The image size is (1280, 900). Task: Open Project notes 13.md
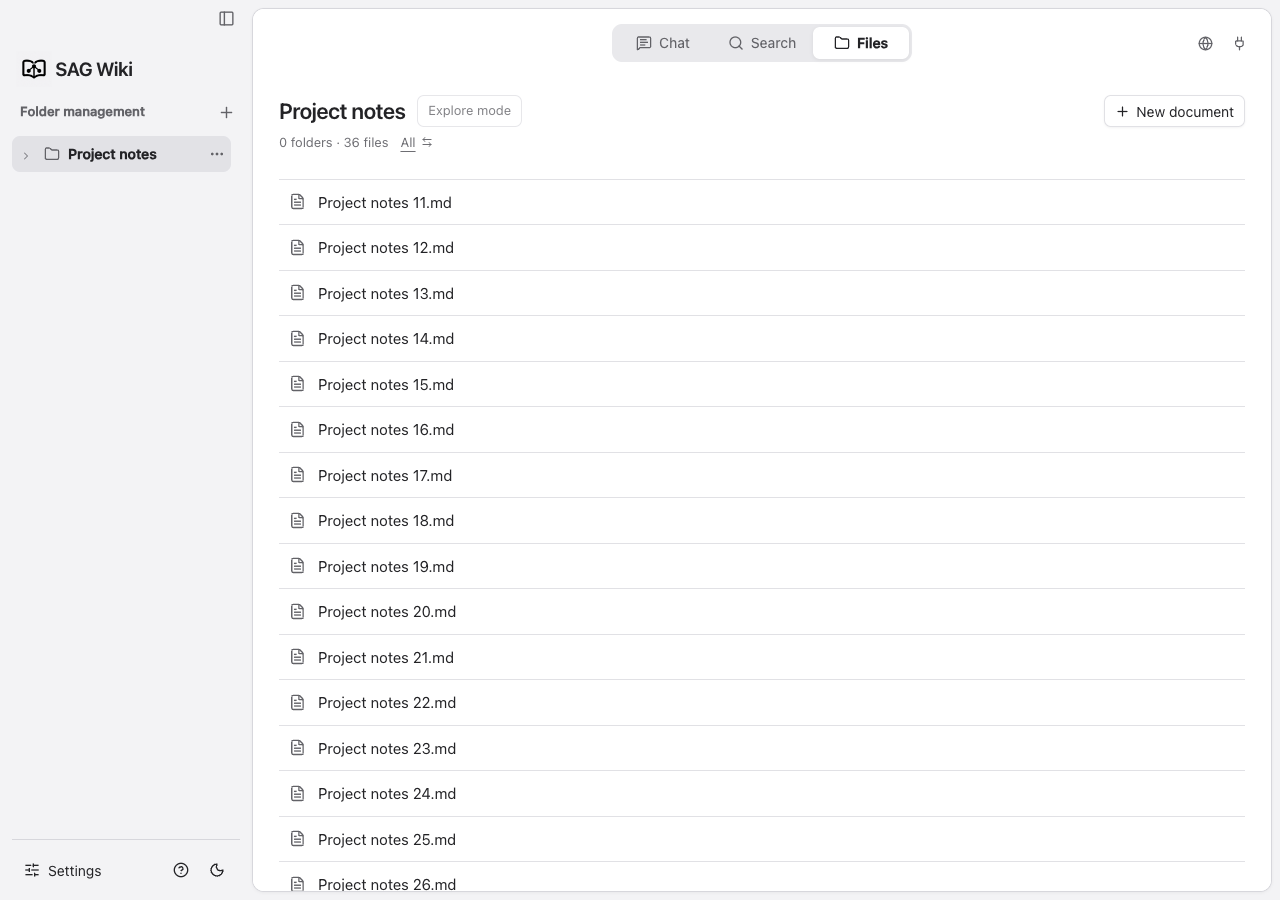click(761, 293)
